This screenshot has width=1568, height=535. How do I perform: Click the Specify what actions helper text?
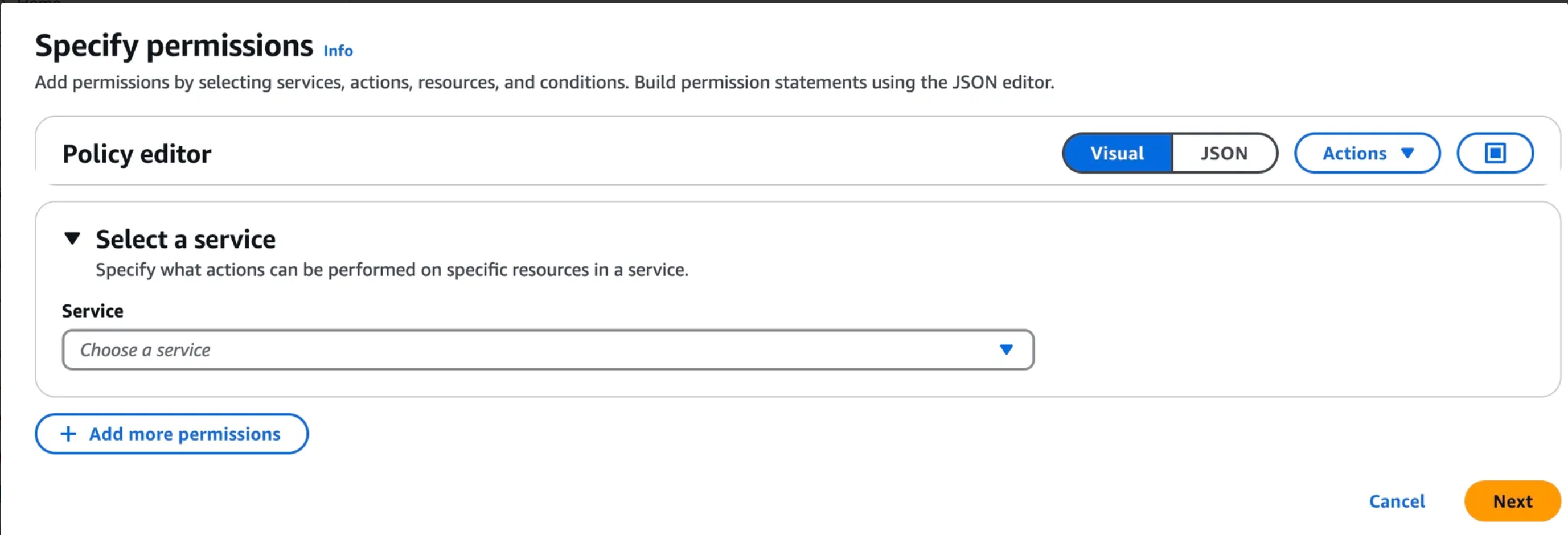click(x=391, y=270)
